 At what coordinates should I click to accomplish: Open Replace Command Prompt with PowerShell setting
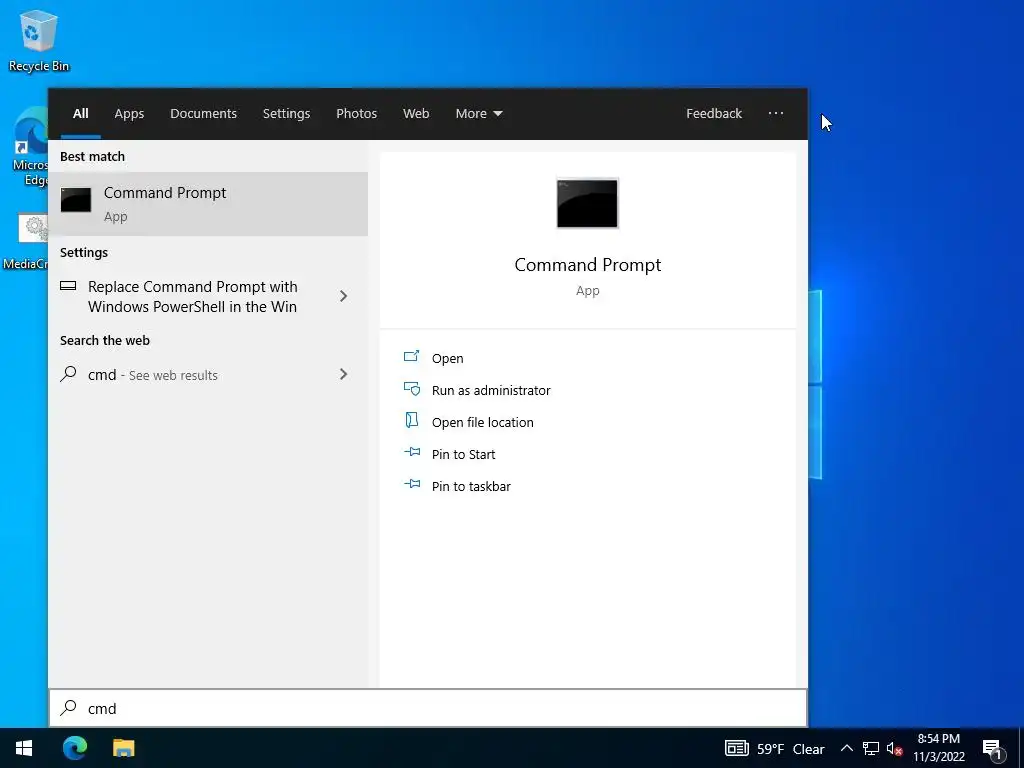point(208,296)
